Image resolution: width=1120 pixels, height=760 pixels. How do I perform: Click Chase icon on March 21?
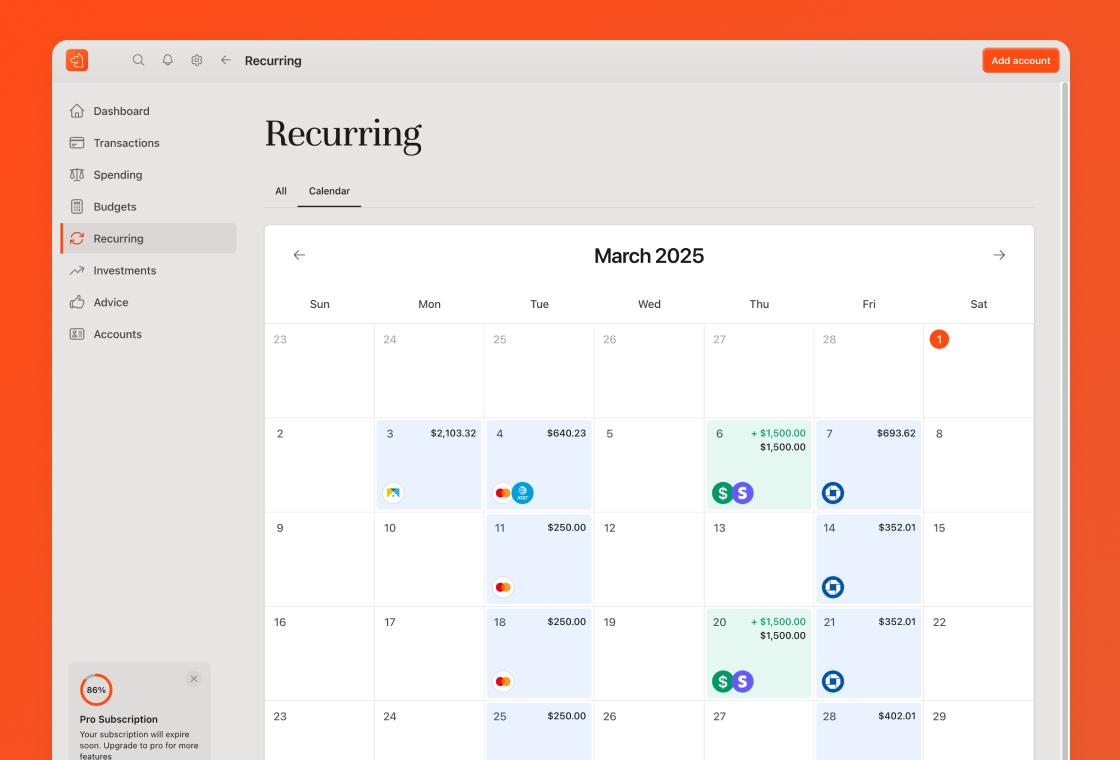(833, 681)
